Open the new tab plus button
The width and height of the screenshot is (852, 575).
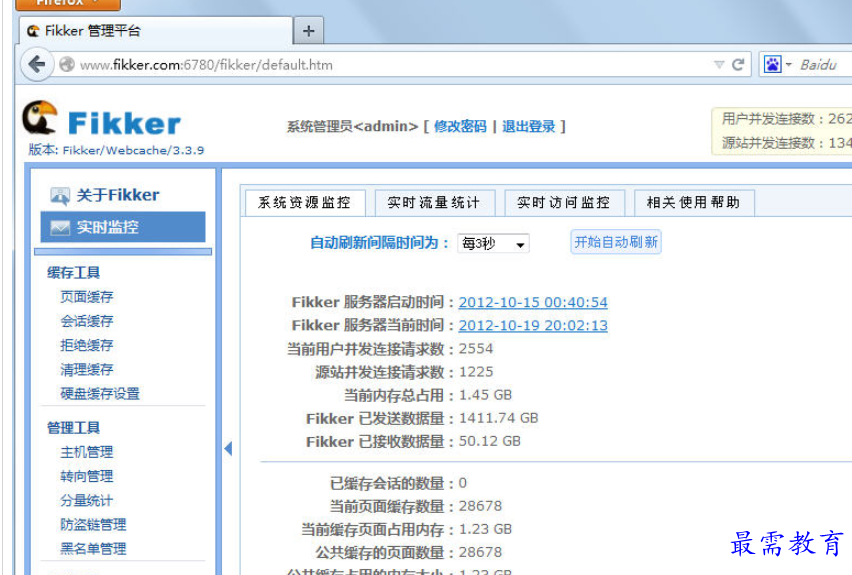309,30
